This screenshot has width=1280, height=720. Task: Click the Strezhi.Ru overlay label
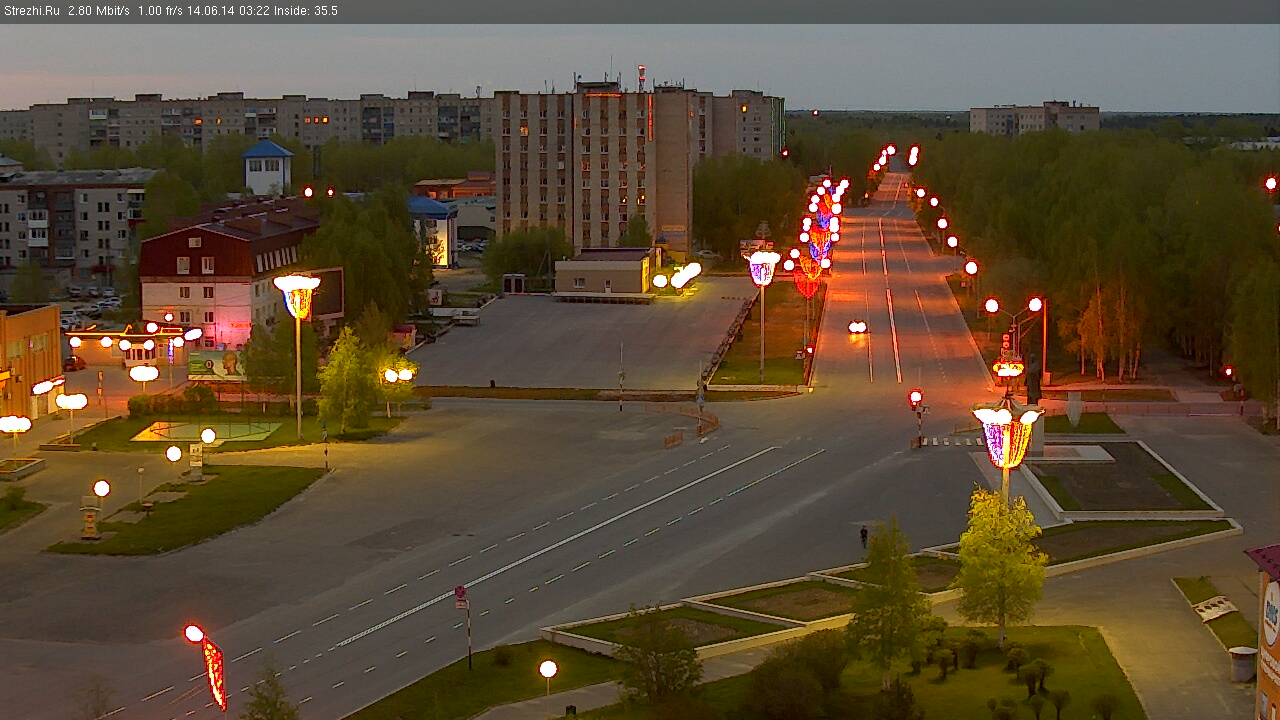[32, 11]
